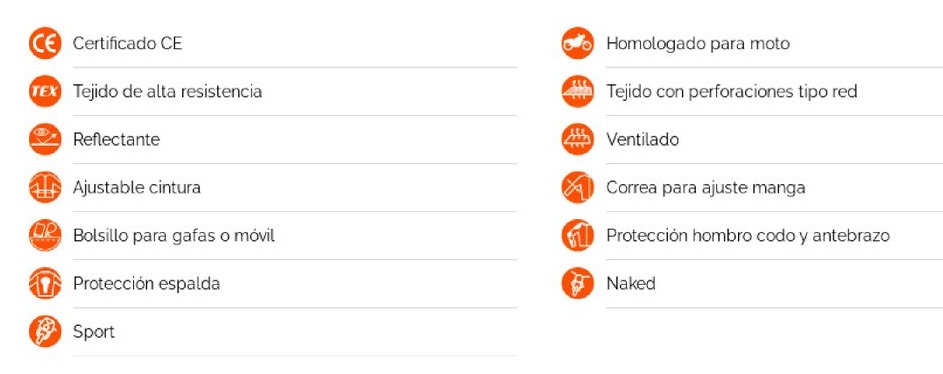Click the Reflectante eye icon

pos(45,139)
